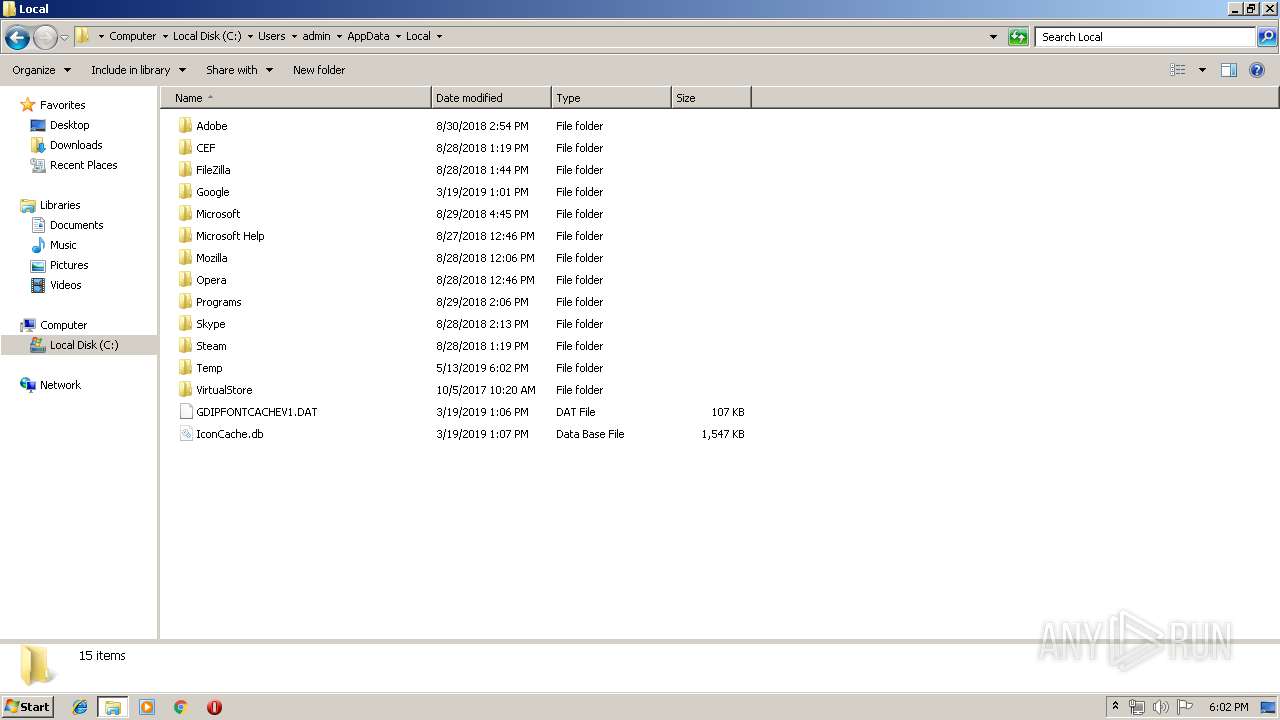Screen dimensions: 1280x720
Task: Sort by the Type column header
Action: (x=611, y=98)
